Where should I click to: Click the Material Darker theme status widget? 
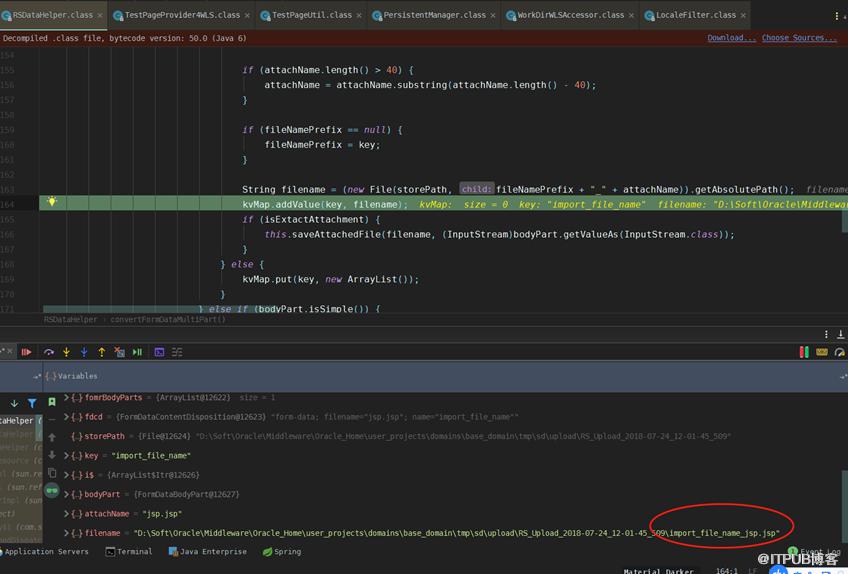[x=658, y=571]
